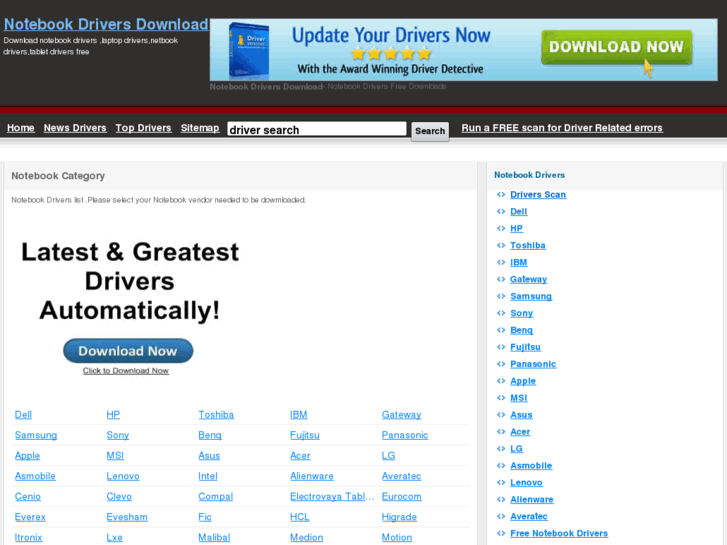Click the arrows icon beside sidebar Apple

coord(501,381)
